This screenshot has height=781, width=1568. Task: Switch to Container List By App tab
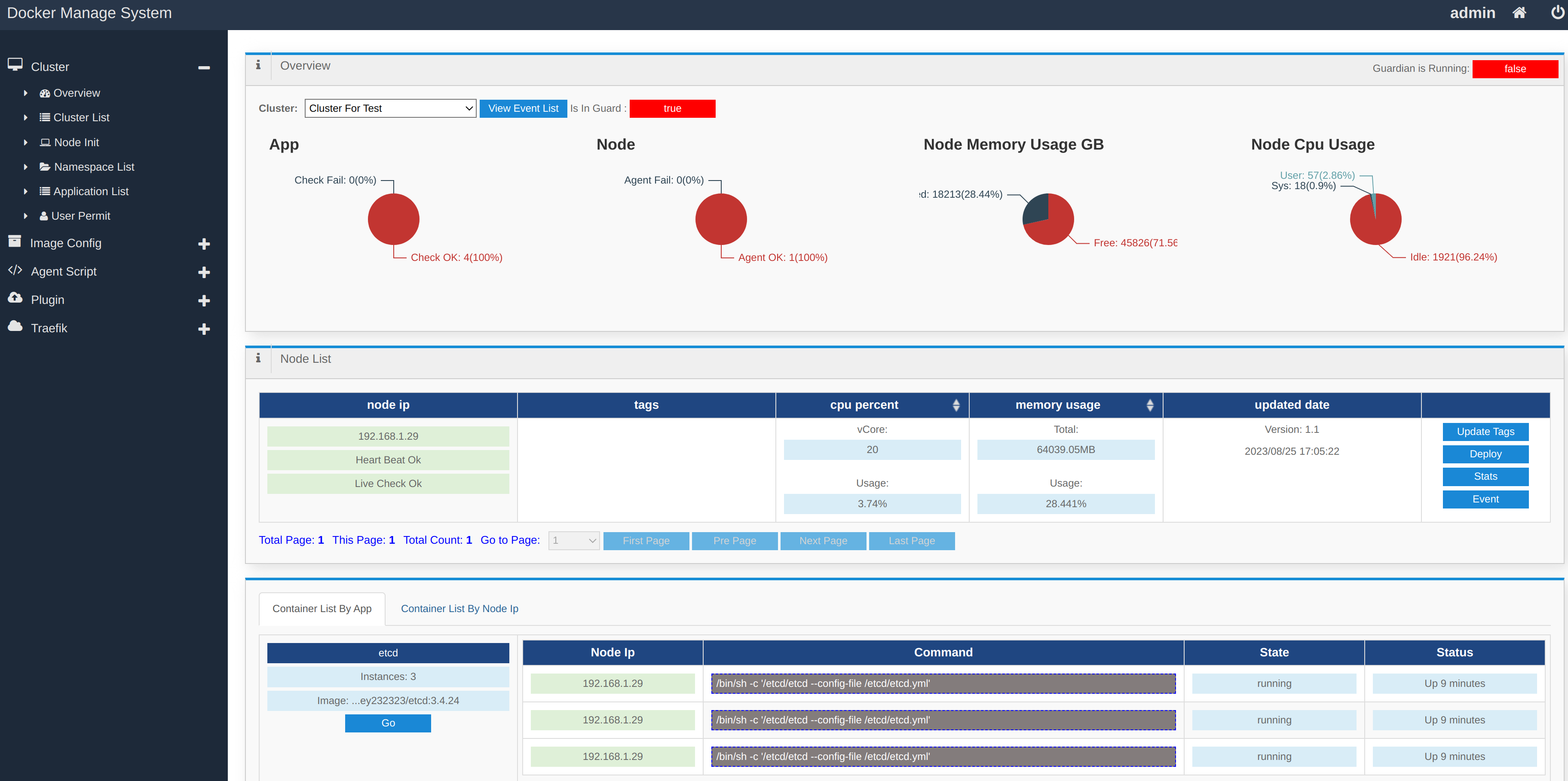[322, 609]
